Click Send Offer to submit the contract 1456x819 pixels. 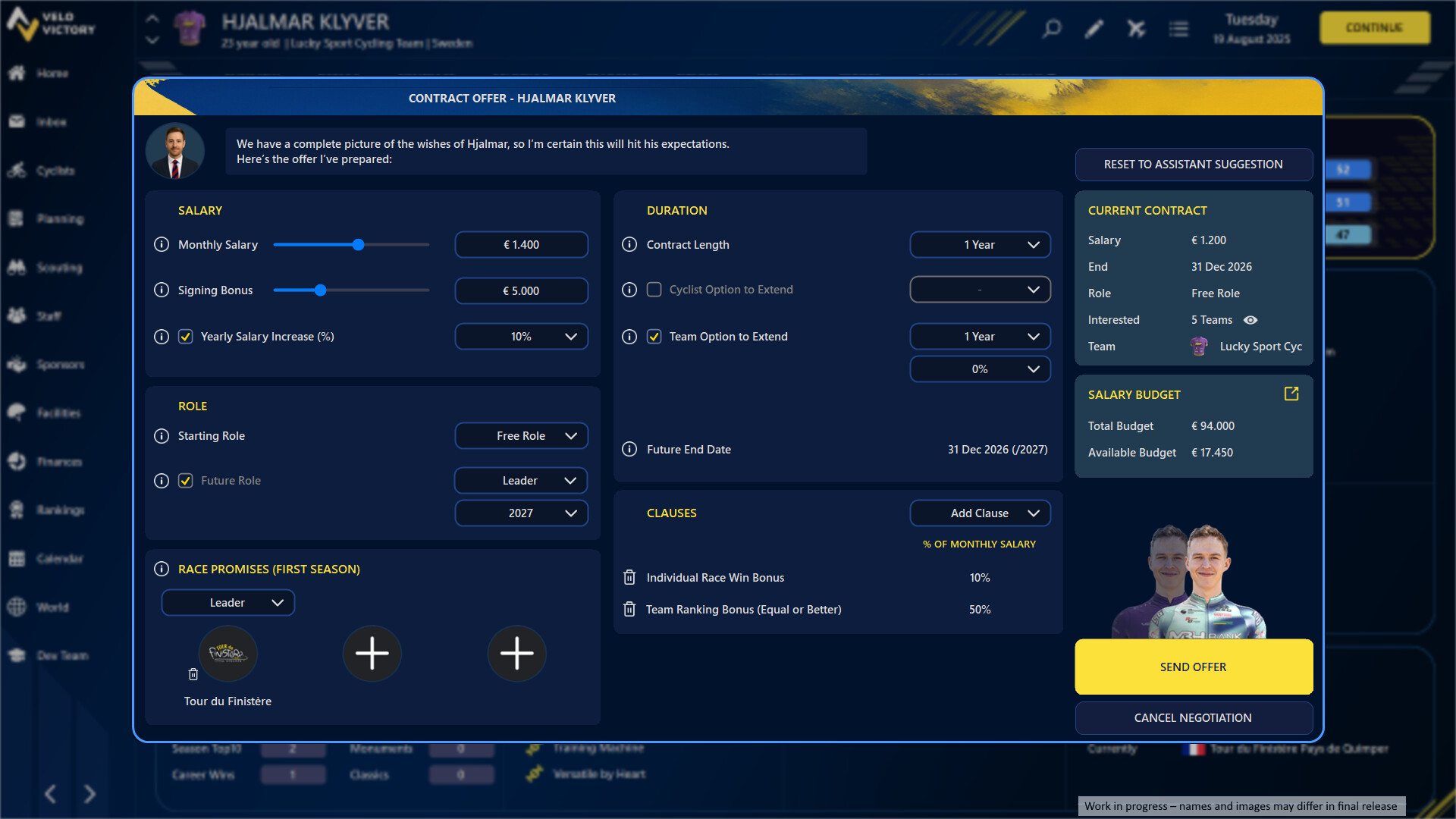coord(1193,667)
